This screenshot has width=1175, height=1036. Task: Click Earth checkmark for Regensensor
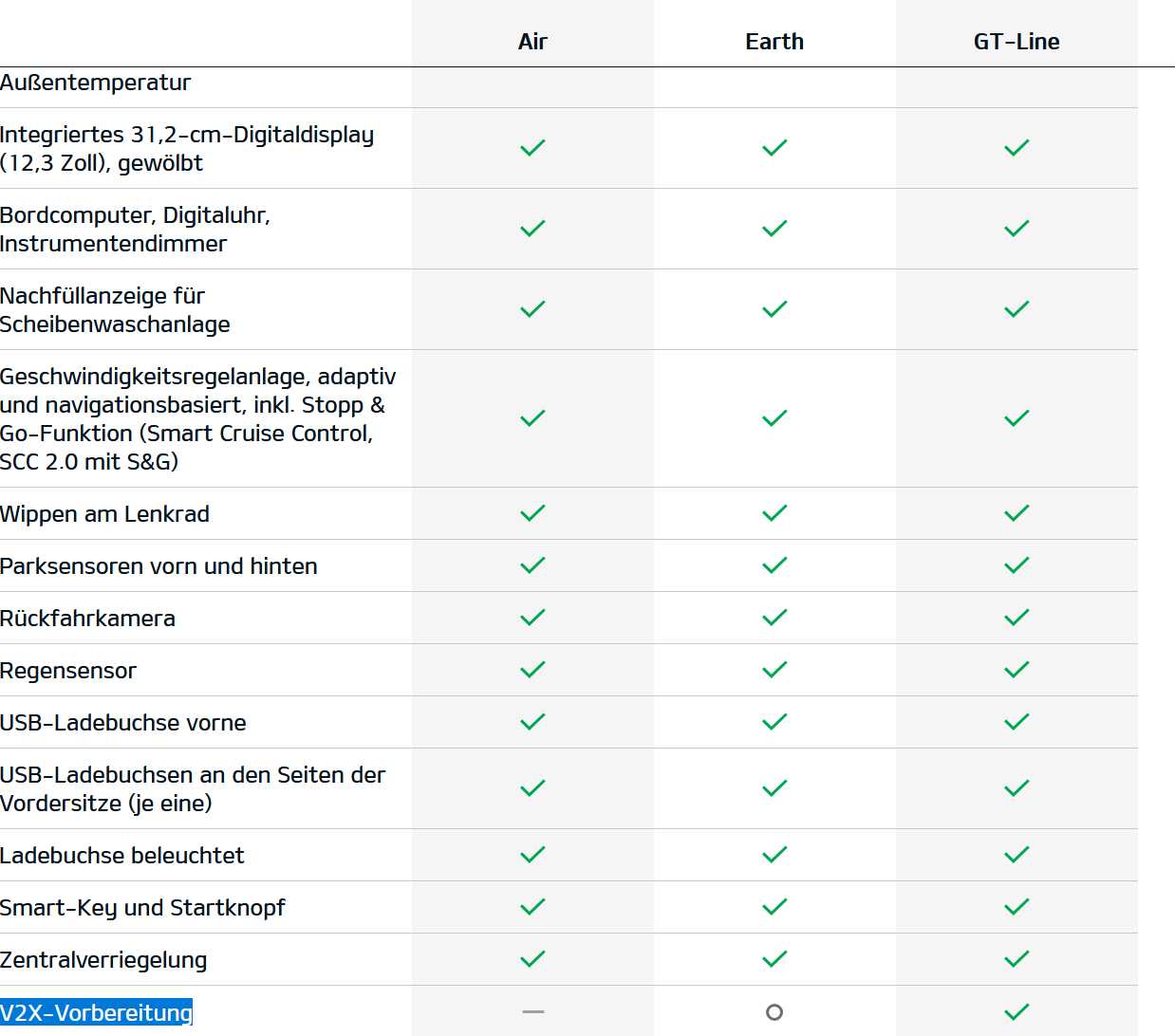coord(774,670)
